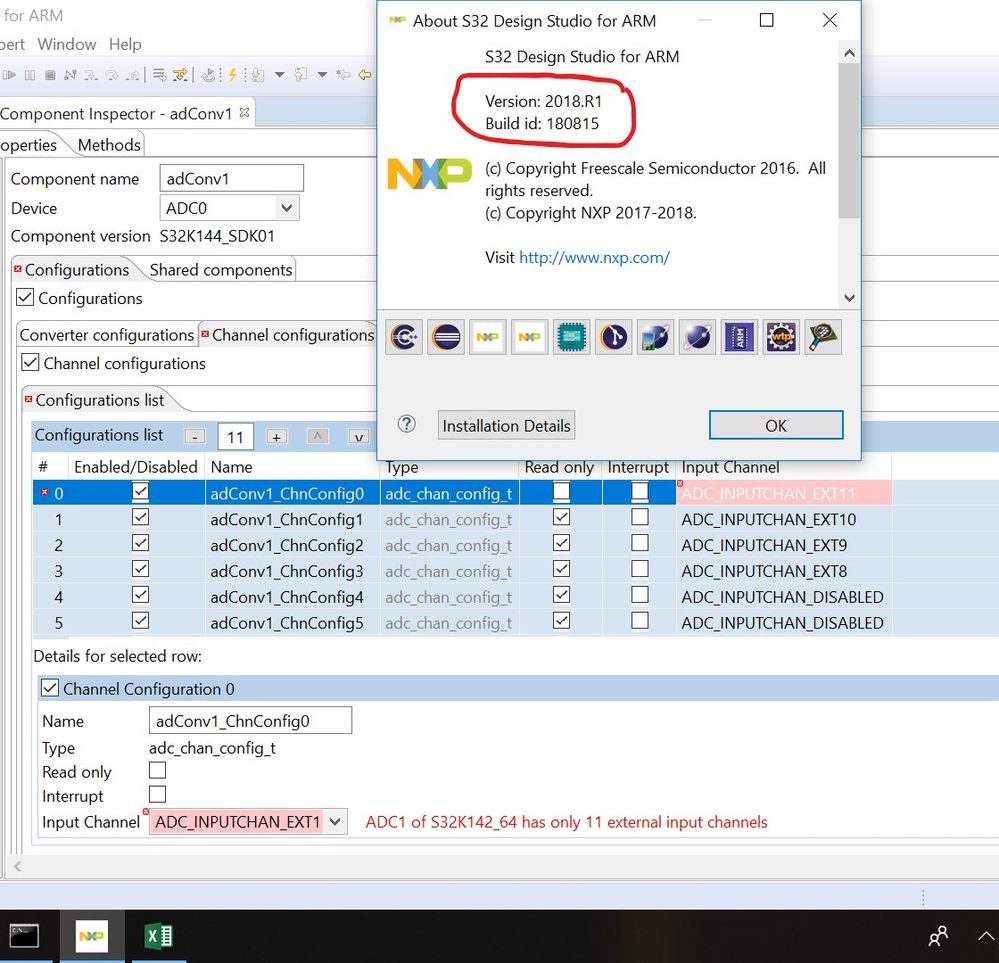The width and height of the screenshot is (999, 963).
Task: Click the Installation Details button
Action: [507, 425]
